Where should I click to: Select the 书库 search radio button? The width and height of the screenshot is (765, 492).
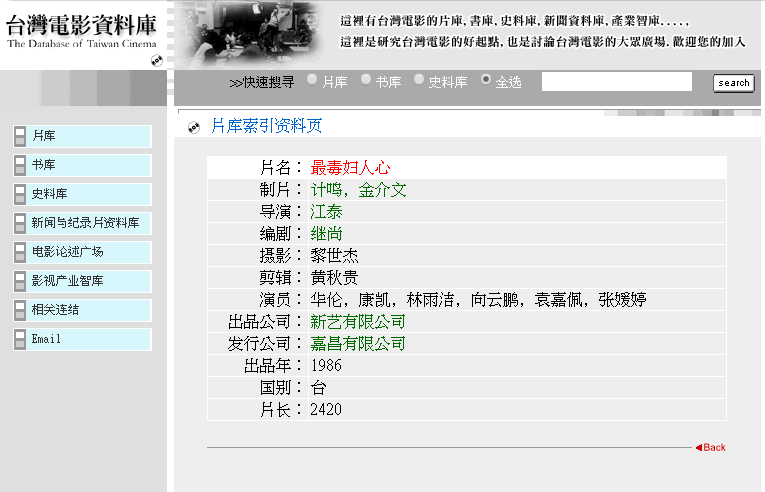point(366,80)
